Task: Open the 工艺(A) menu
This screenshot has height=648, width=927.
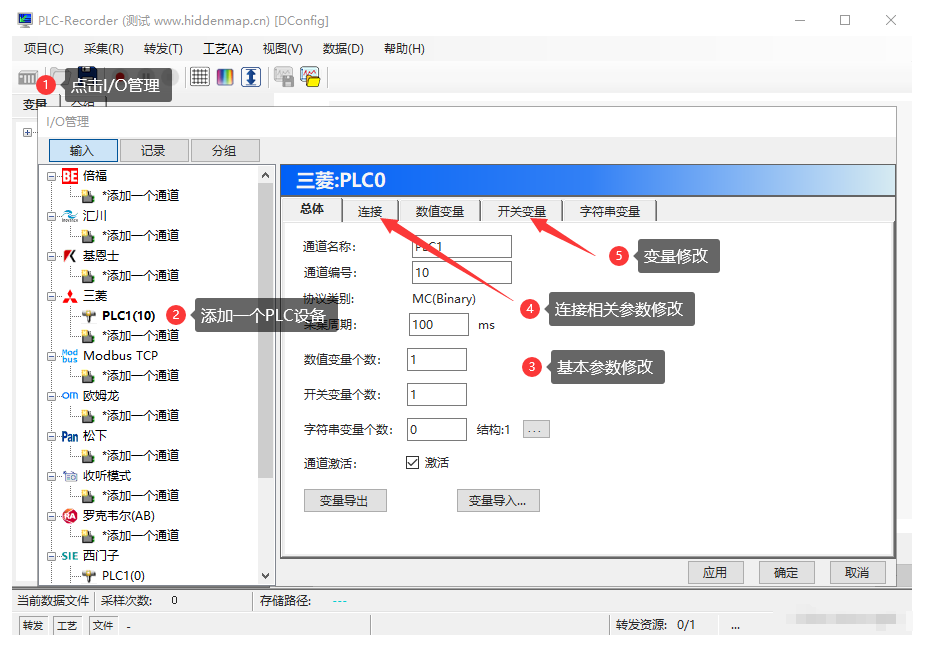Action: click(x=223, y=48)
